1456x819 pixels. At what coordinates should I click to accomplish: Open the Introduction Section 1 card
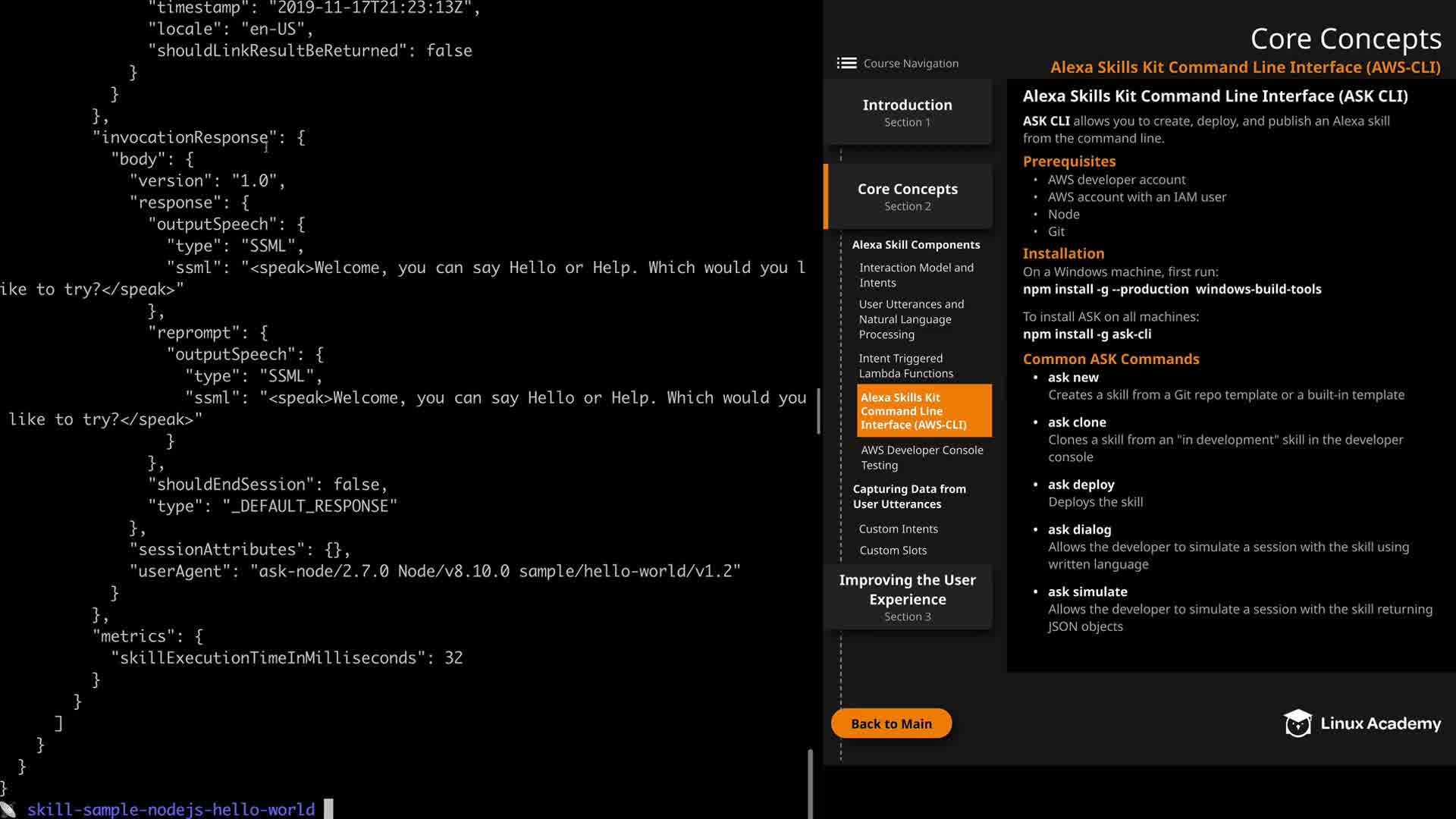coord(907,112)
